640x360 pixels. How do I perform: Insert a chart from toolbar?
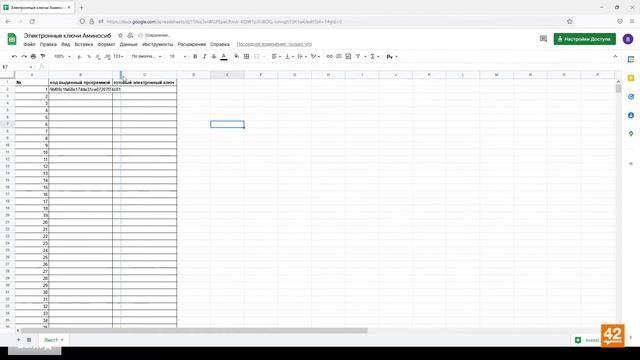click(x=348, y=56)
